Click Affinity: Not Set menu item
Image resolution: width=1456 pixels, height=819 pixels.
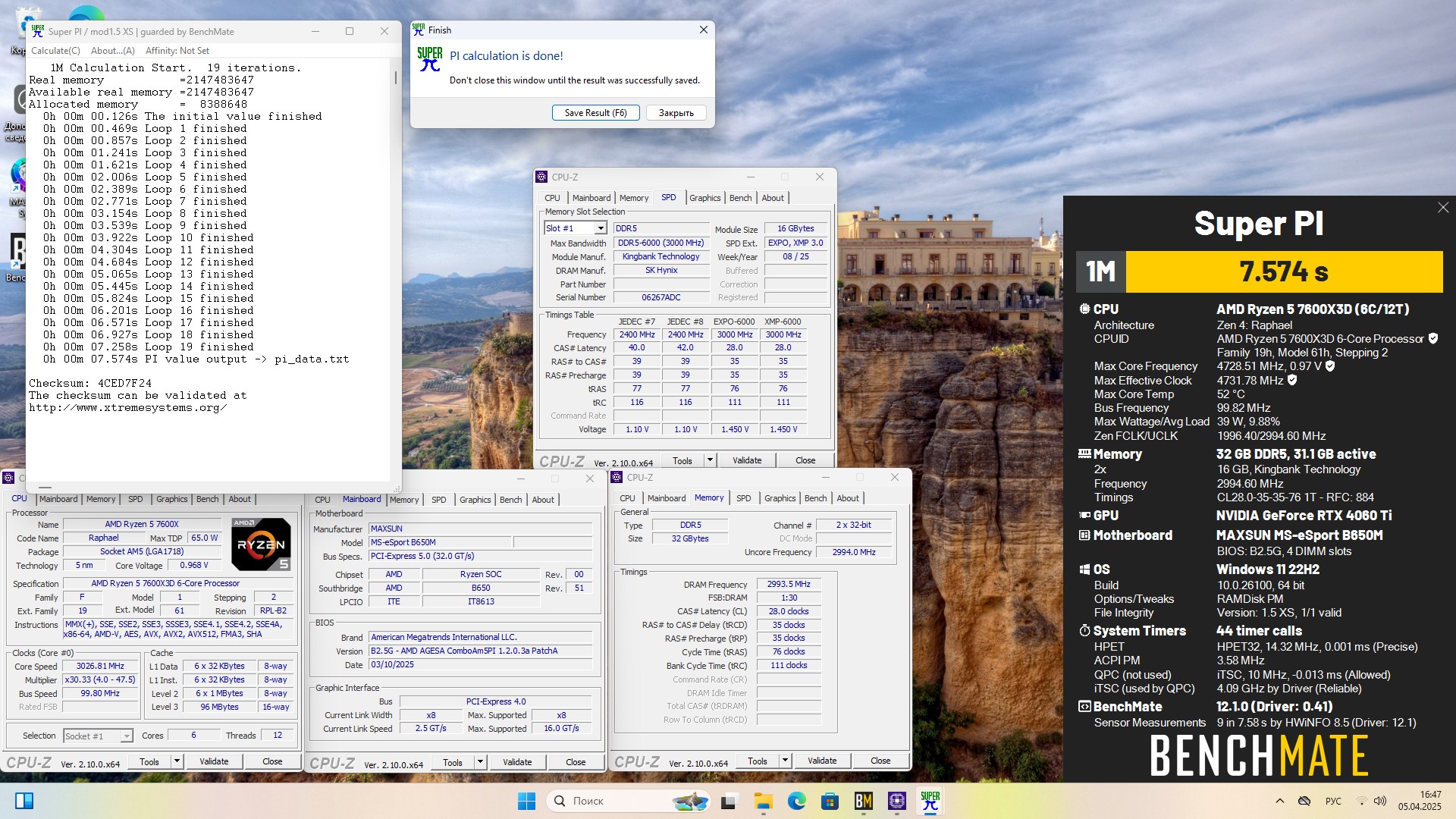pyautogui.click(x=177, y=51)
